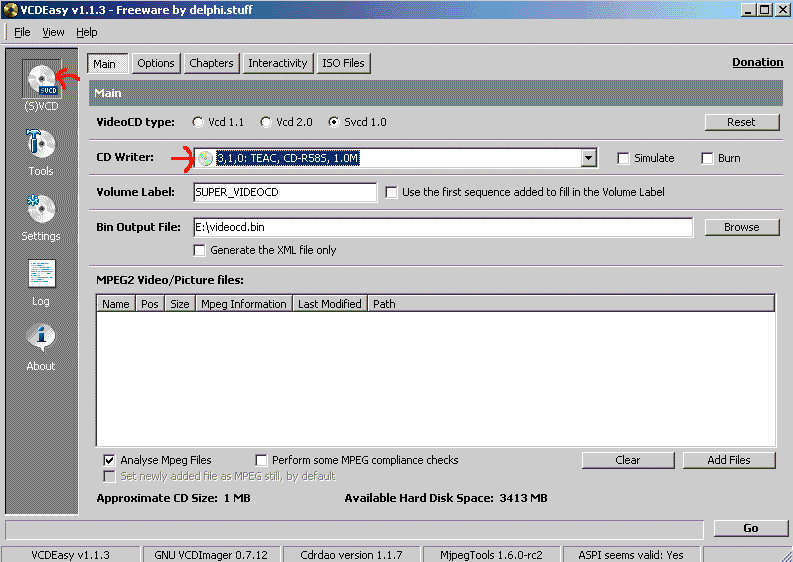Open the View menu
This screenshot has width=793, height=562.
coord(53,32)
